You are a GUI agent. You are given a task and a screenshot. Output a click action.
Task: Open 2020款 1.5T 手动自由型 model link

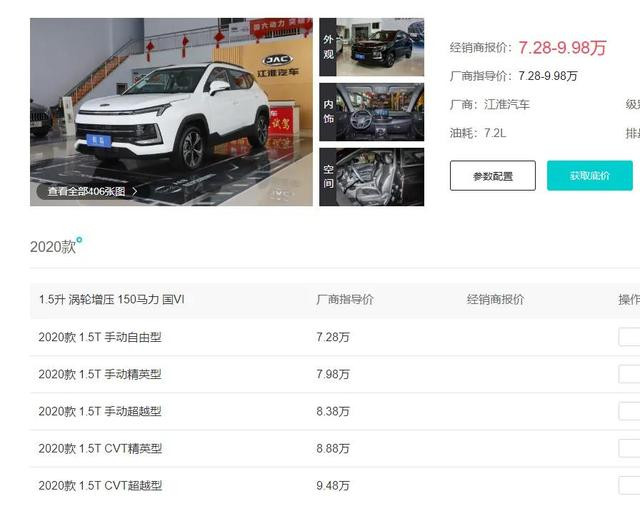click(100, 338)
